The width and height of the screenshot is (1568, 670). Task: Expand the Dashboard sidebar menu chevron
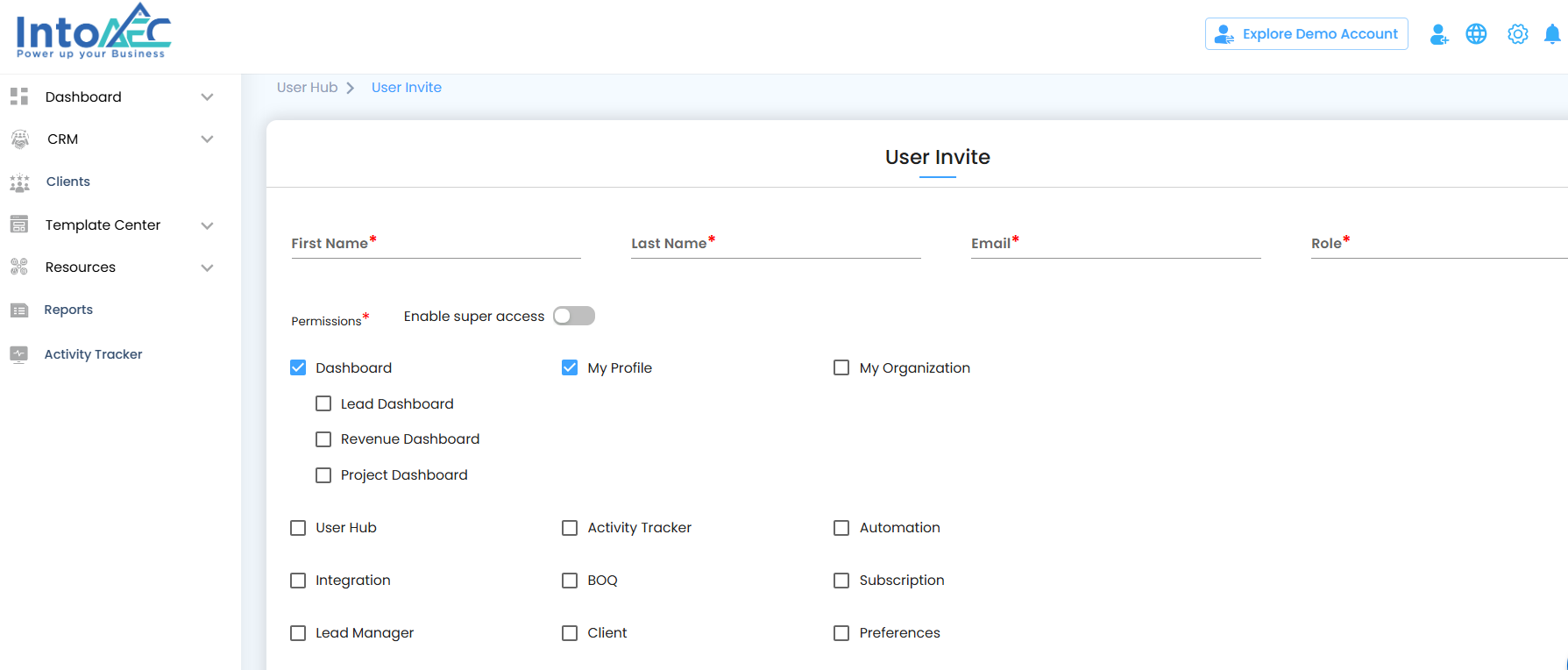tap(207, 97)
